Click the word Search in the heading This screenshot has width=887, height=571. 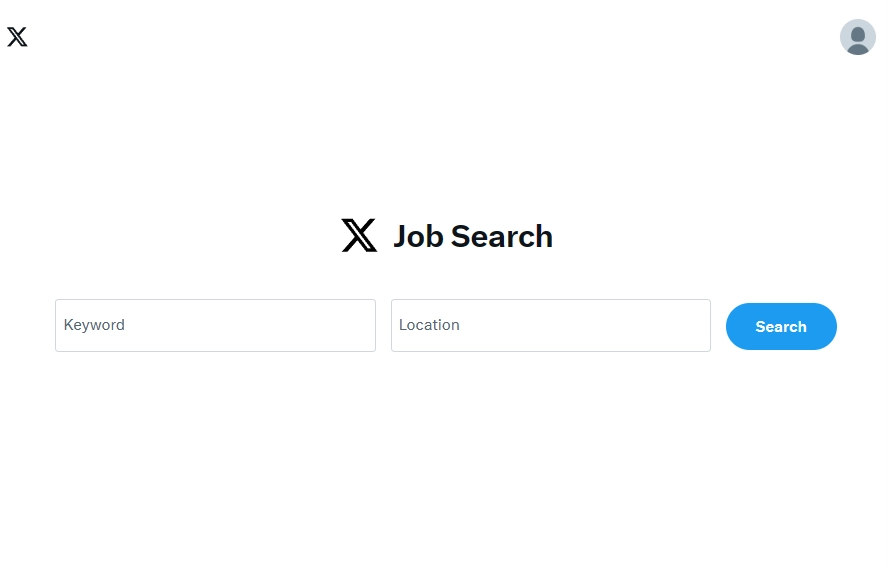click(502, 236)
